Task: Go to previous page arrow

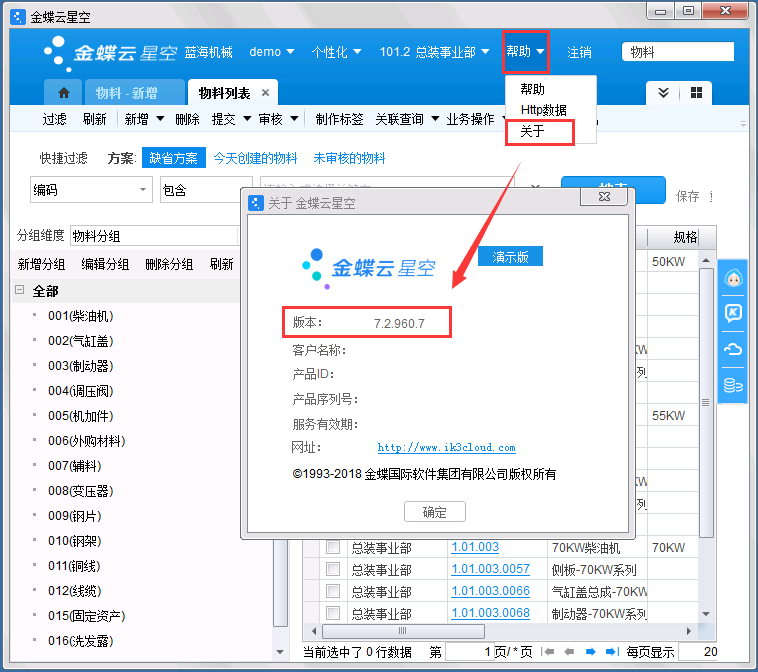Action: 569,652
